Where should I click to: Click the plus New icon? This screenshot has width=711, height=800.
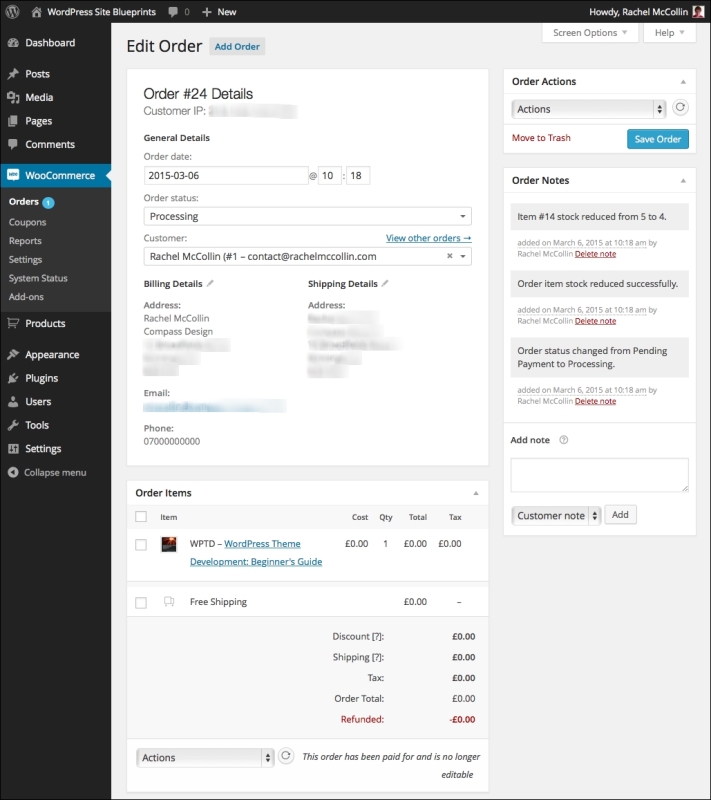click(206, 12)
